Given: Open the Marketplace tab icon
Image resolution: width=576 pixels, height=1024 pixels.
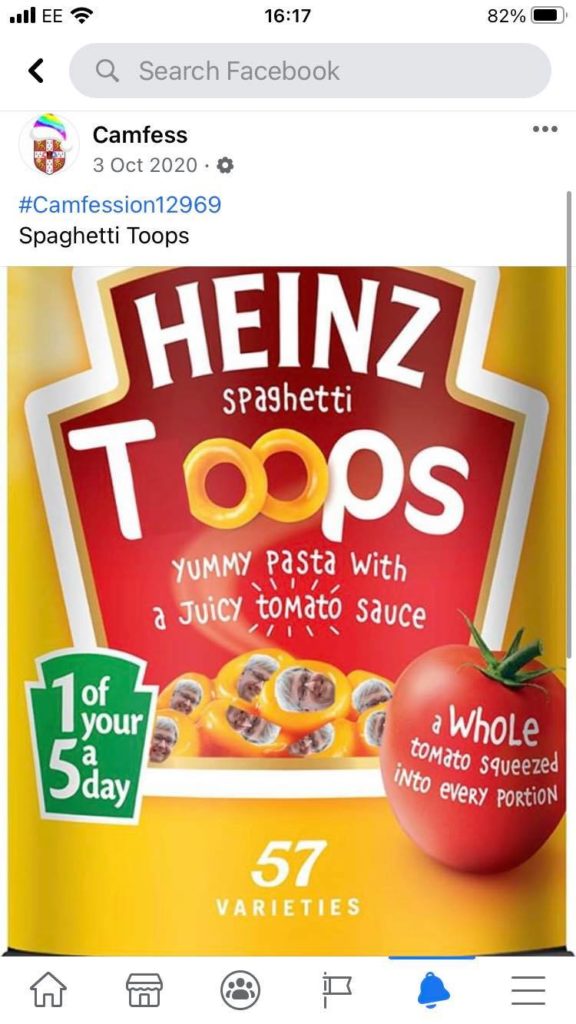Looking at the screenshot, I should [144, 990].
